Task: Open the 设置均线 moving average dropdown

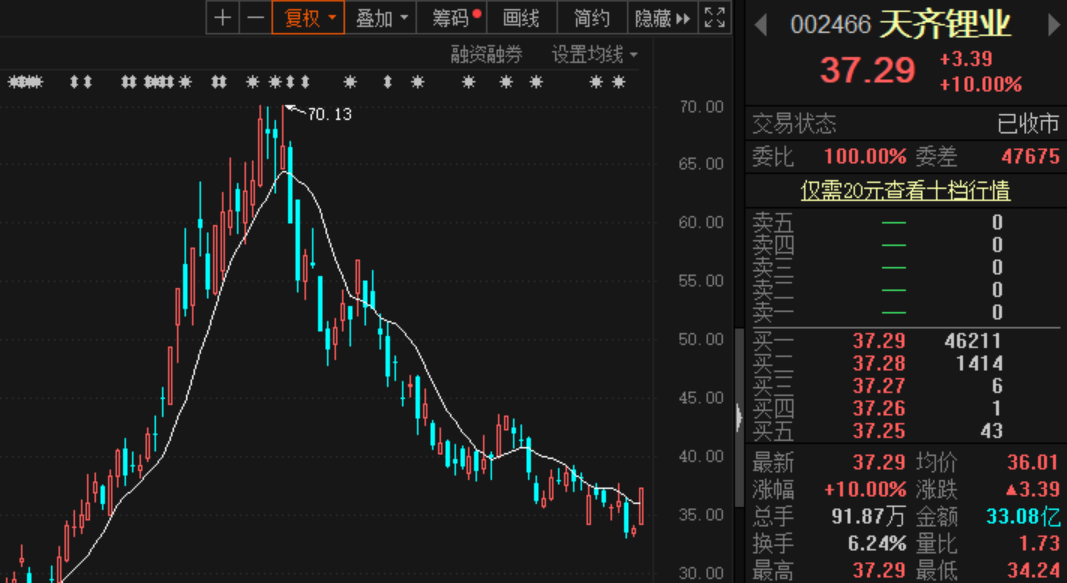Action: coord(595,54)
